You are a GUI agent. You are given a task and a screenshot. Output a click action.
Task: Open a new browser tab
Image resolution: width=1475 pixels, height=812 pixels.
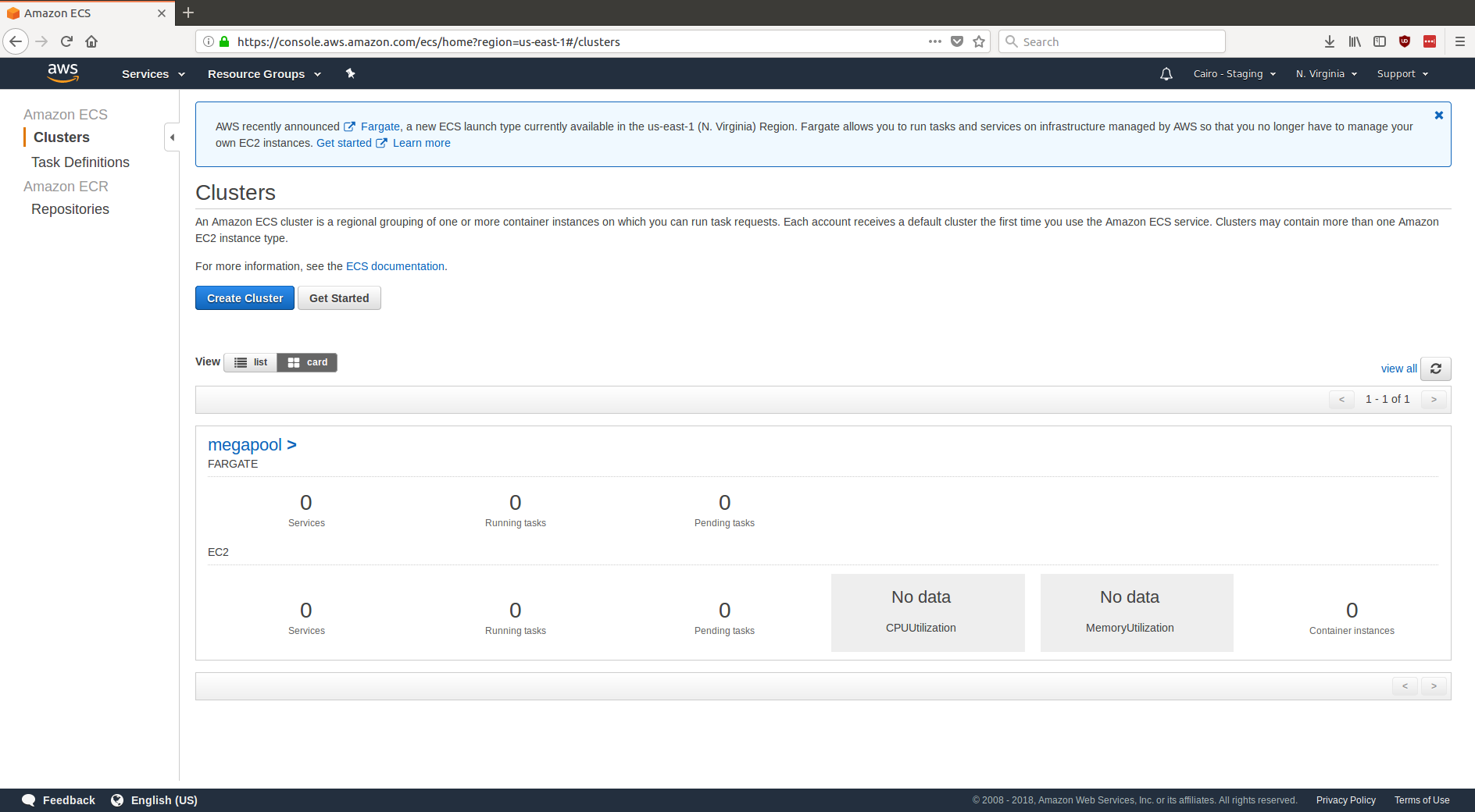point(188,12)
